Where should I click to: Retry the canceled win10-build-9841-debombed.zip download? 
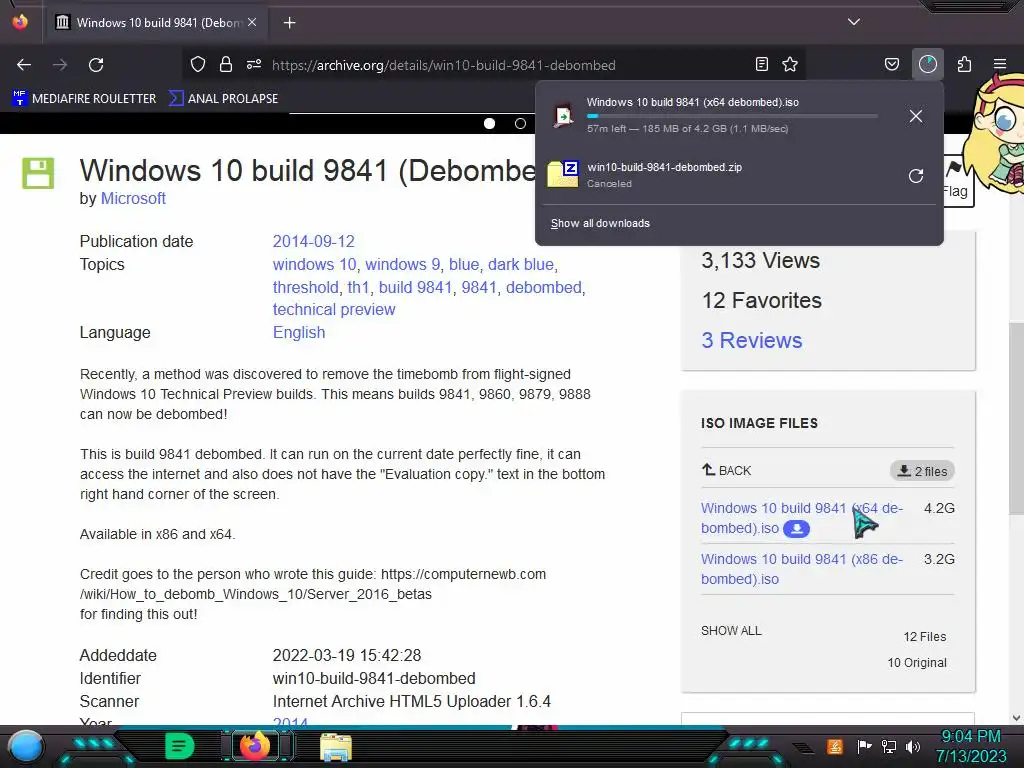(916, 176)
